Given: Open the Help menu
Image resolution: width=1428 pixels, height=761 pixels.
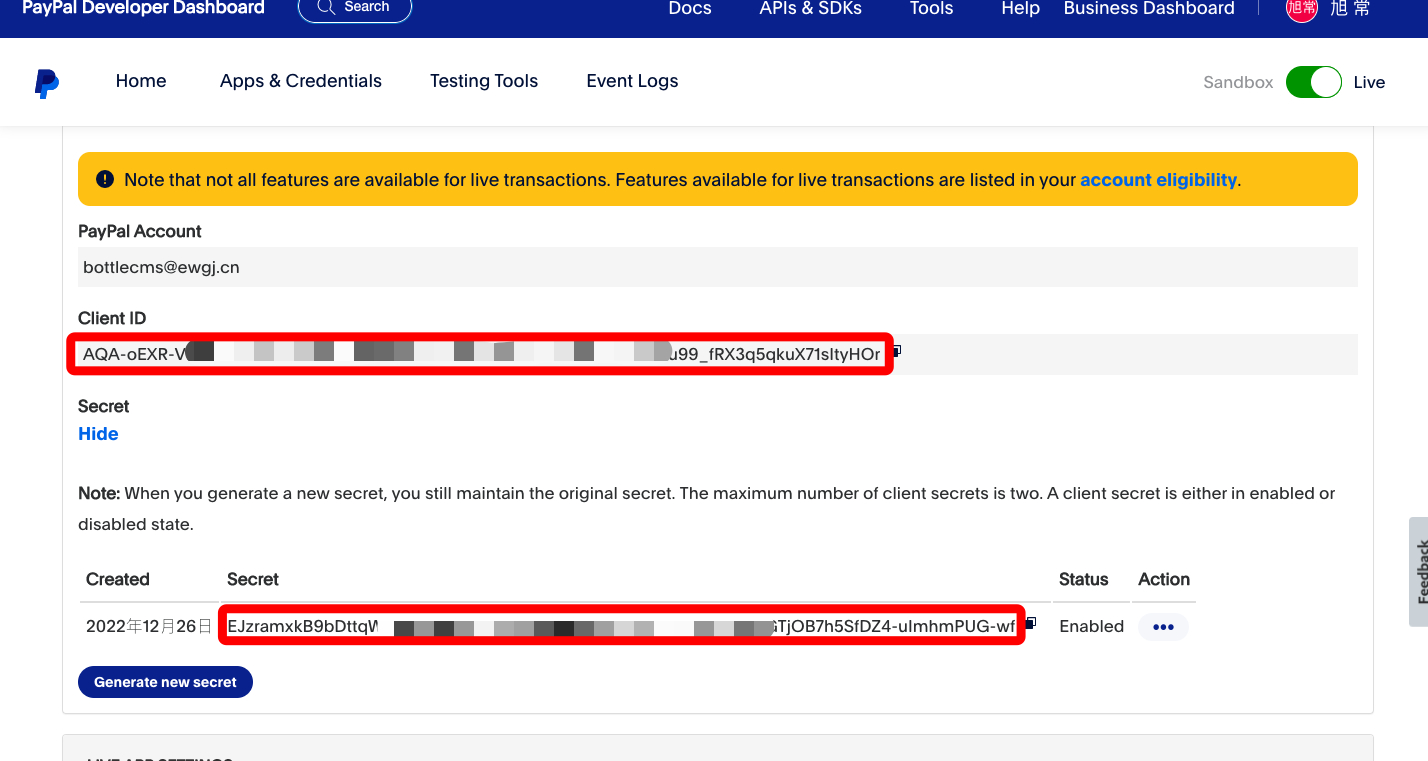Looking at the screenshot, I should pyautogui.click(x=1021, y=9).
